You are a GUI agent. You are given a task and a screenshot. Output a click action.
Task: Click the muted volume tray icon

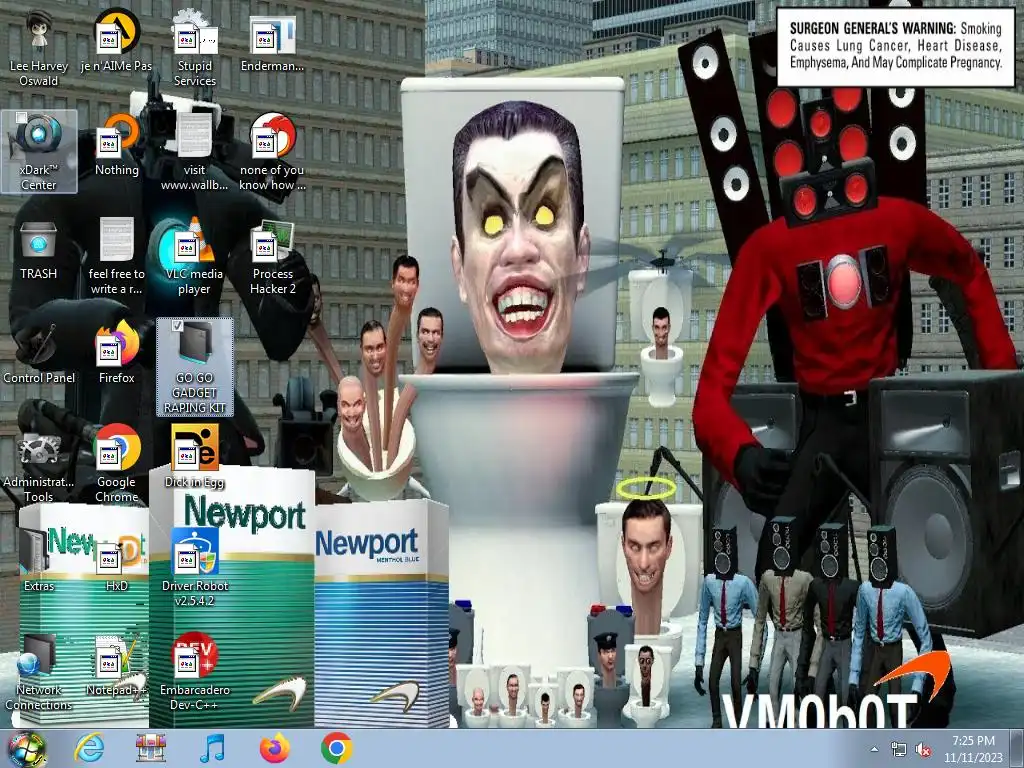coord(923,749)
